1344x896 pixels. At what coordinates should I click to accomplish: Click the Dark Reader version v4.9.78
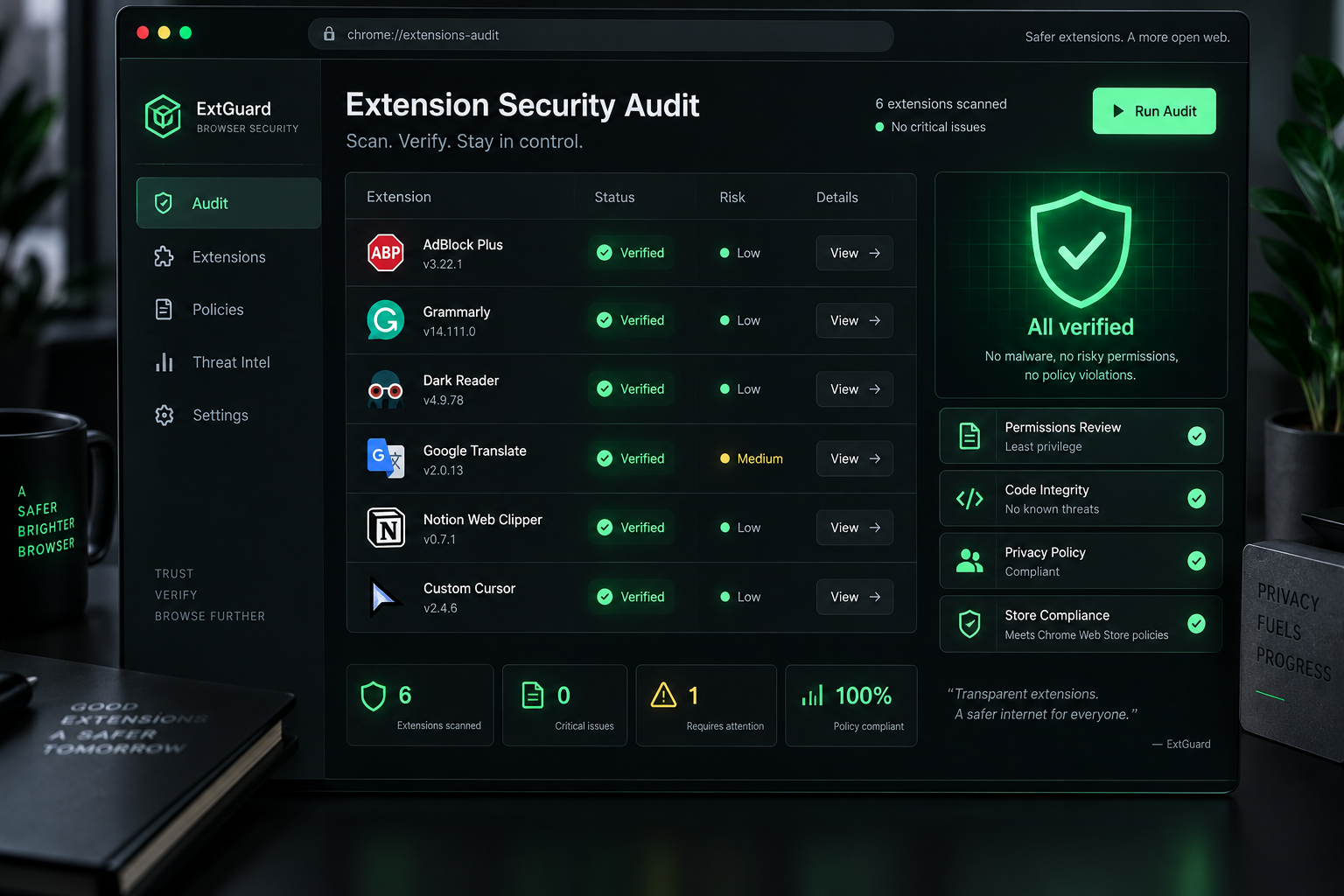pos(444,400)
